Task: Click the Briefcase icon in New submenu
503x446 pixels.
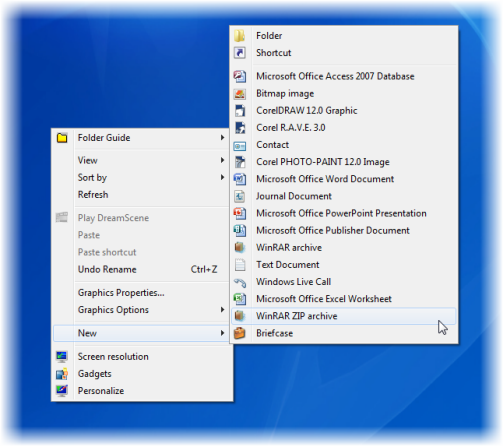Action: pos(239,333)
